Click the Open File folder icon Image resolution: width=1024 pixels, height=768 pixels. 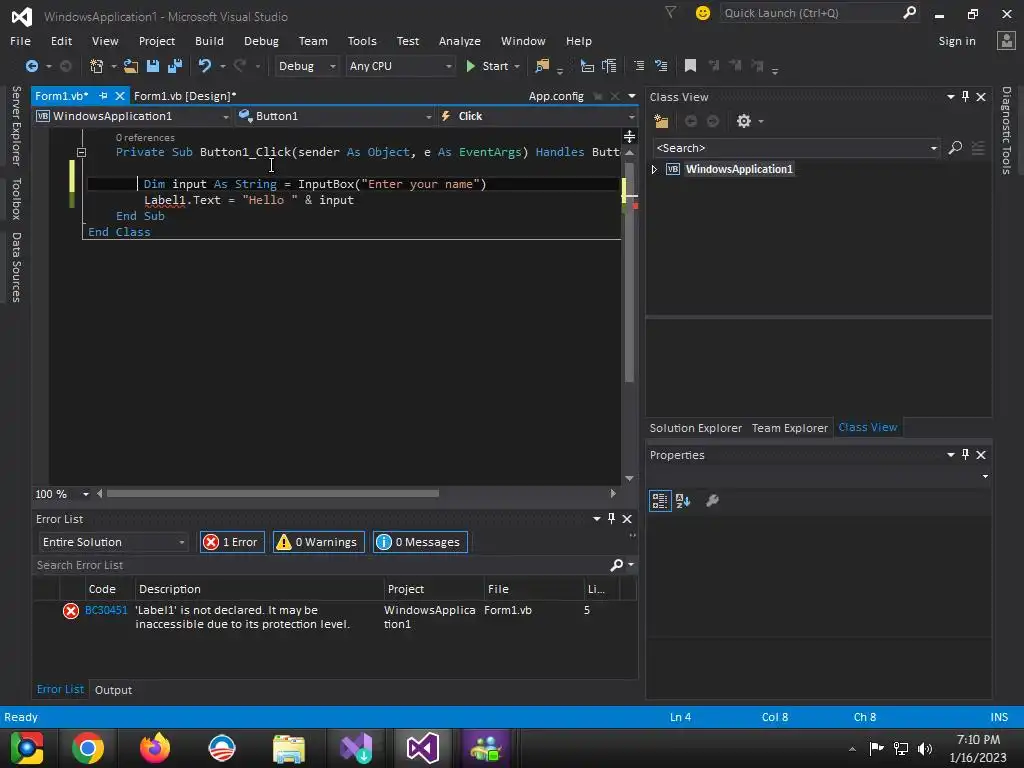coord(131,66)
